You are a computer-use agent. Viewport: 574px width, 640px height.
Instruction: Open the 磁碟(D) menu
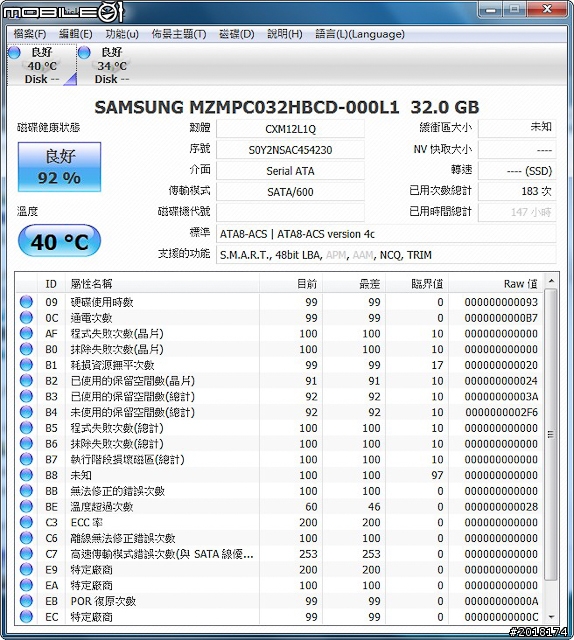[236, 34]
